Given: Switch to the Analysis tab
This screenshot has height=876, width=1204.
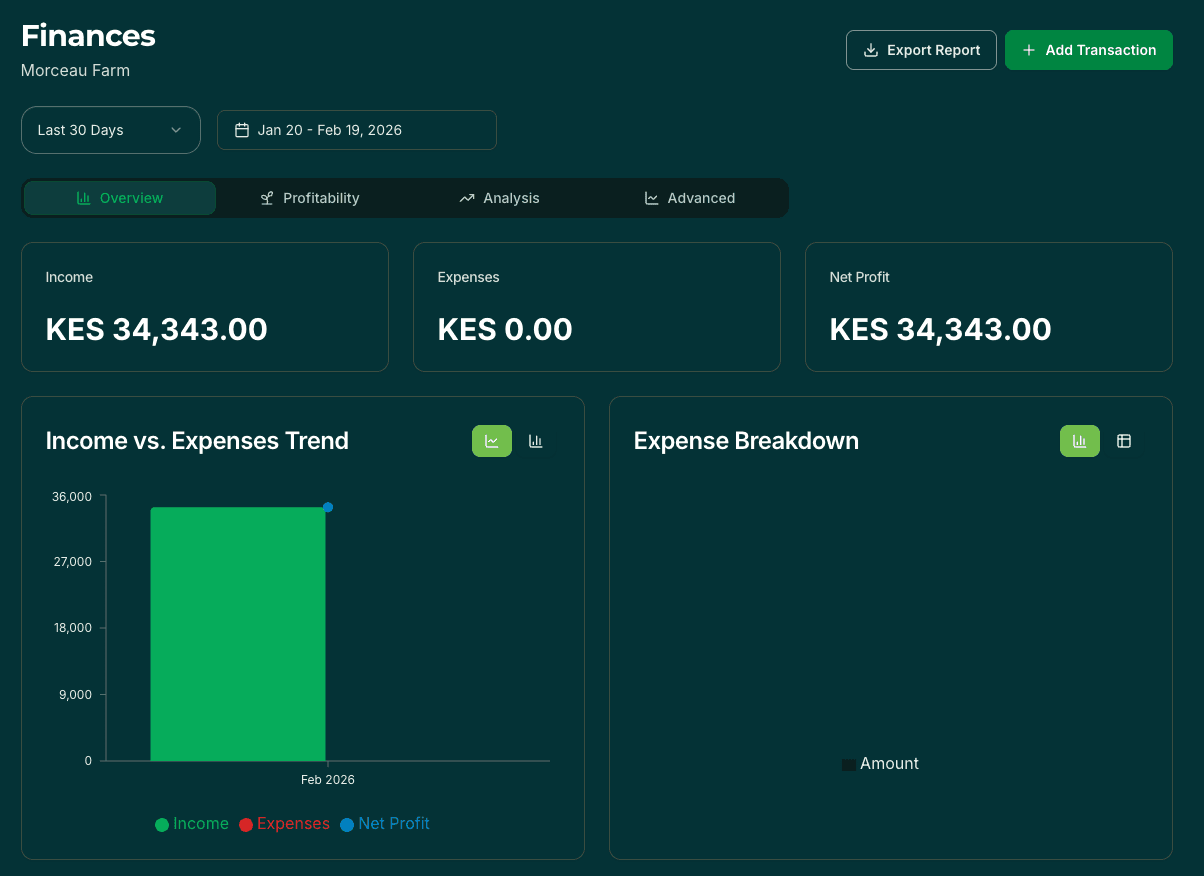Looking at the screenshot, I should pos(499,198).
